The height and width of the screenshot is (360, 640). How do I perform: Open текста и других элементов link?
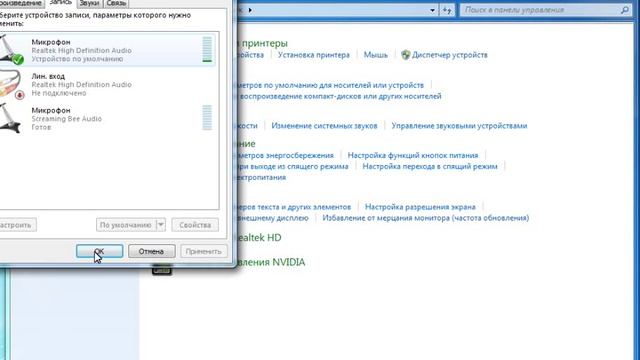[x=293, y=207]
